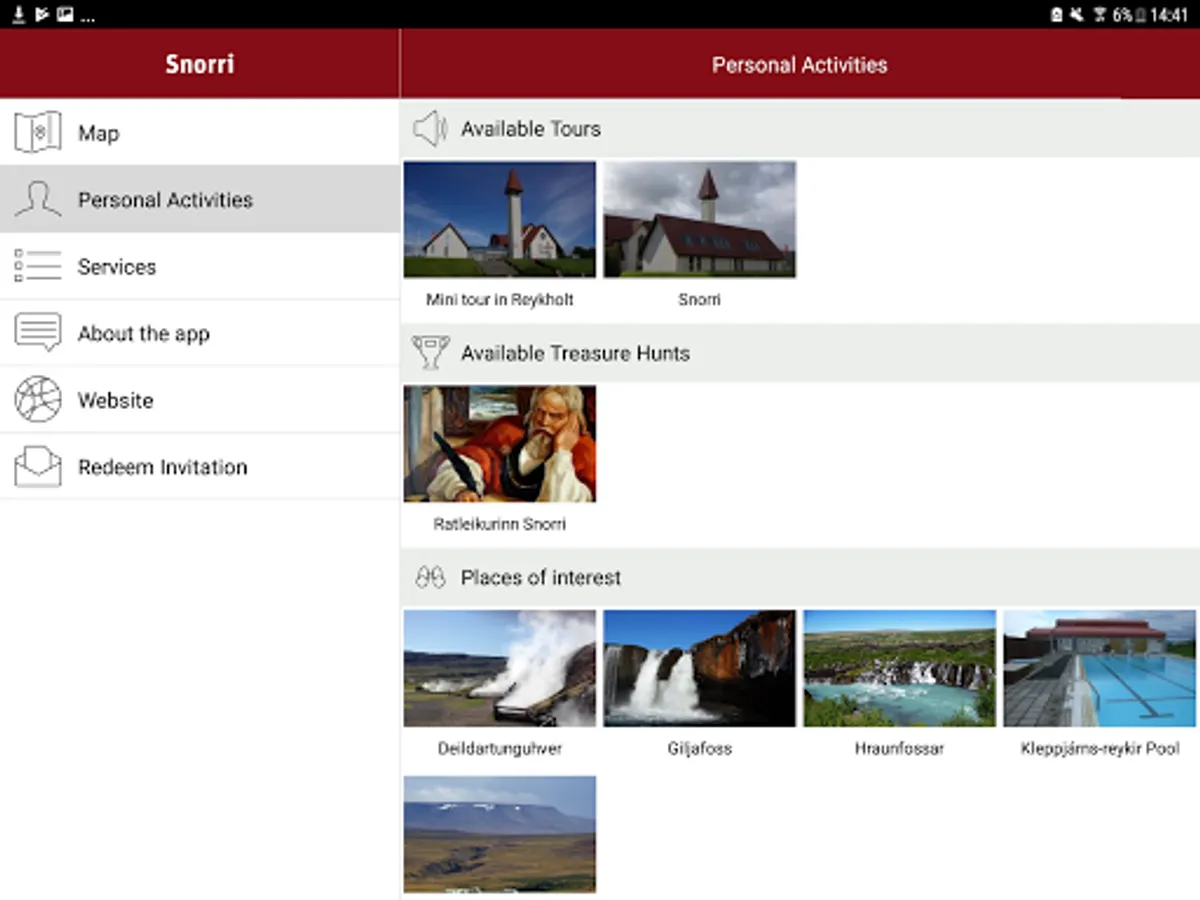This screenshot has height=900, width=1200.
Task: Tap the image notification icon in the status bar
Action: click(65, 14)
